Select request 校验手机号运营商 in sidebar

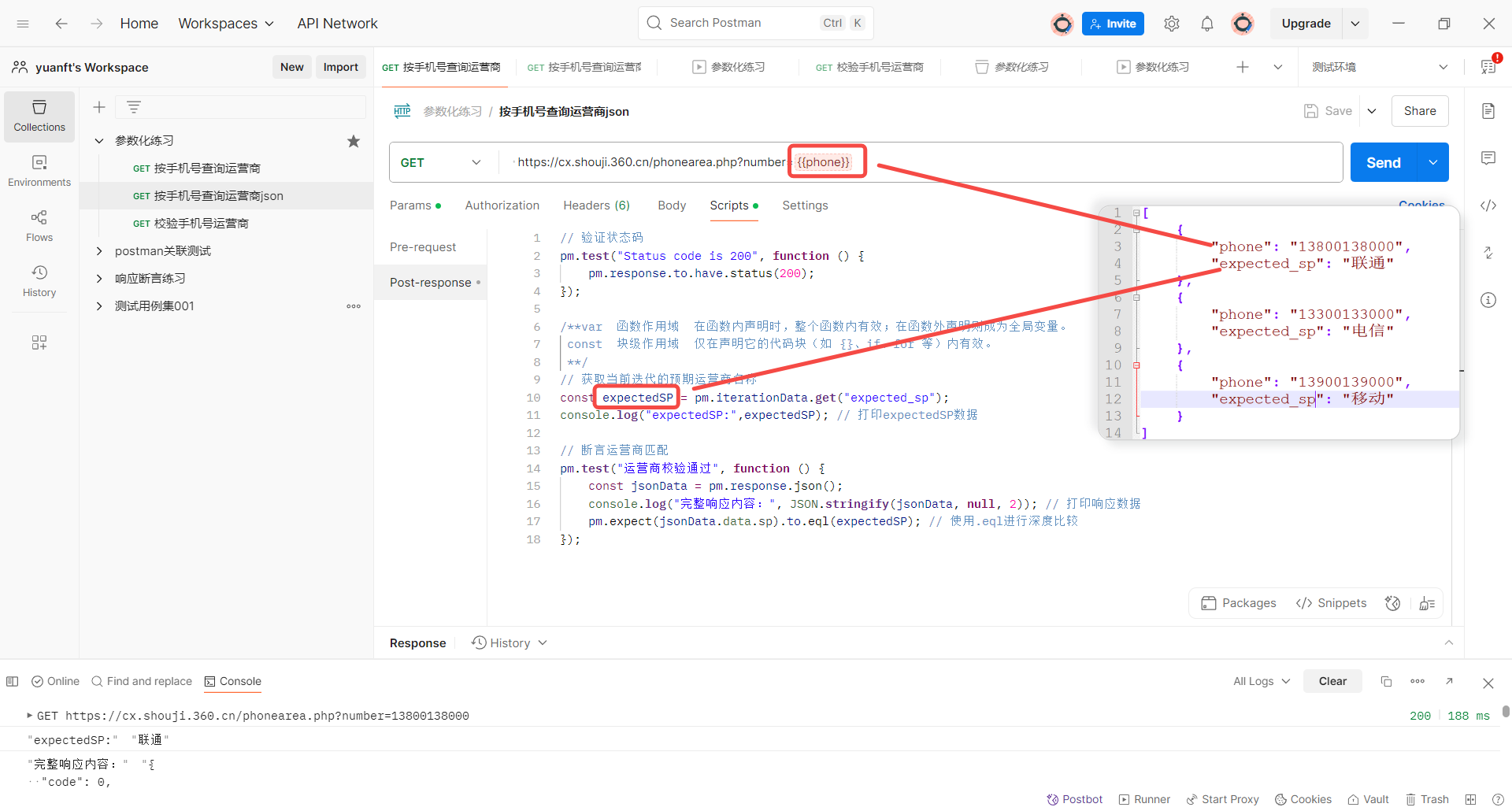pos(202,224)
